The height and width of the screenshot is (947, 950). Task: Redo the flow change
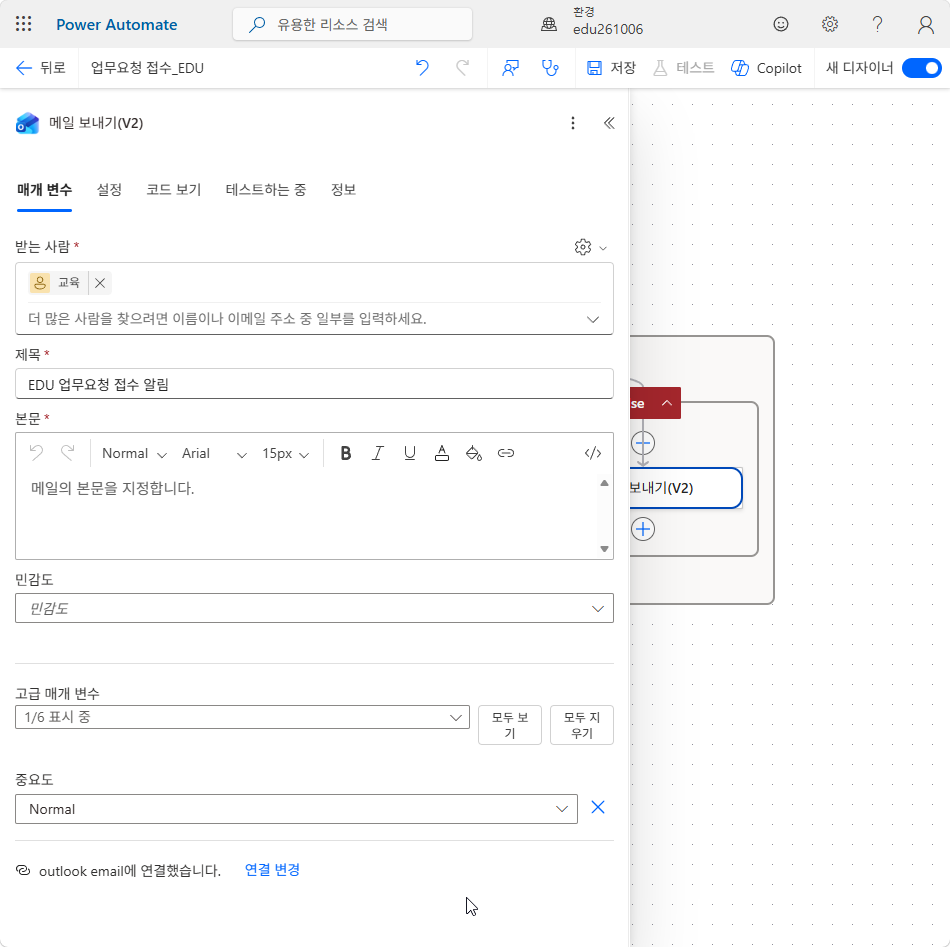click(x=462, y=68)
